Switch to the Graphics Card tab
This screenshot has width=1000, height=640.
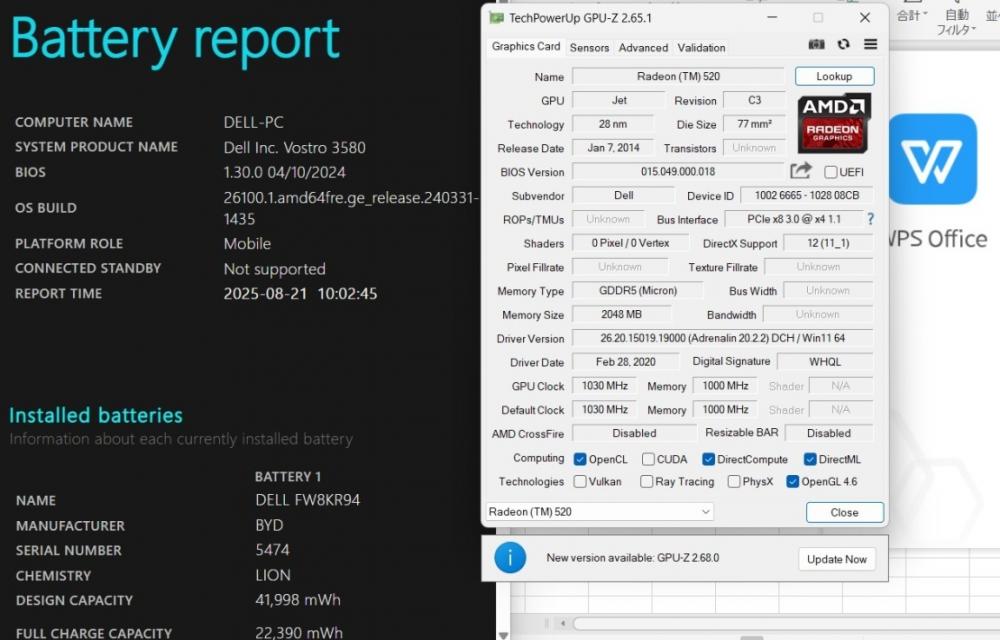pos(526,47)
